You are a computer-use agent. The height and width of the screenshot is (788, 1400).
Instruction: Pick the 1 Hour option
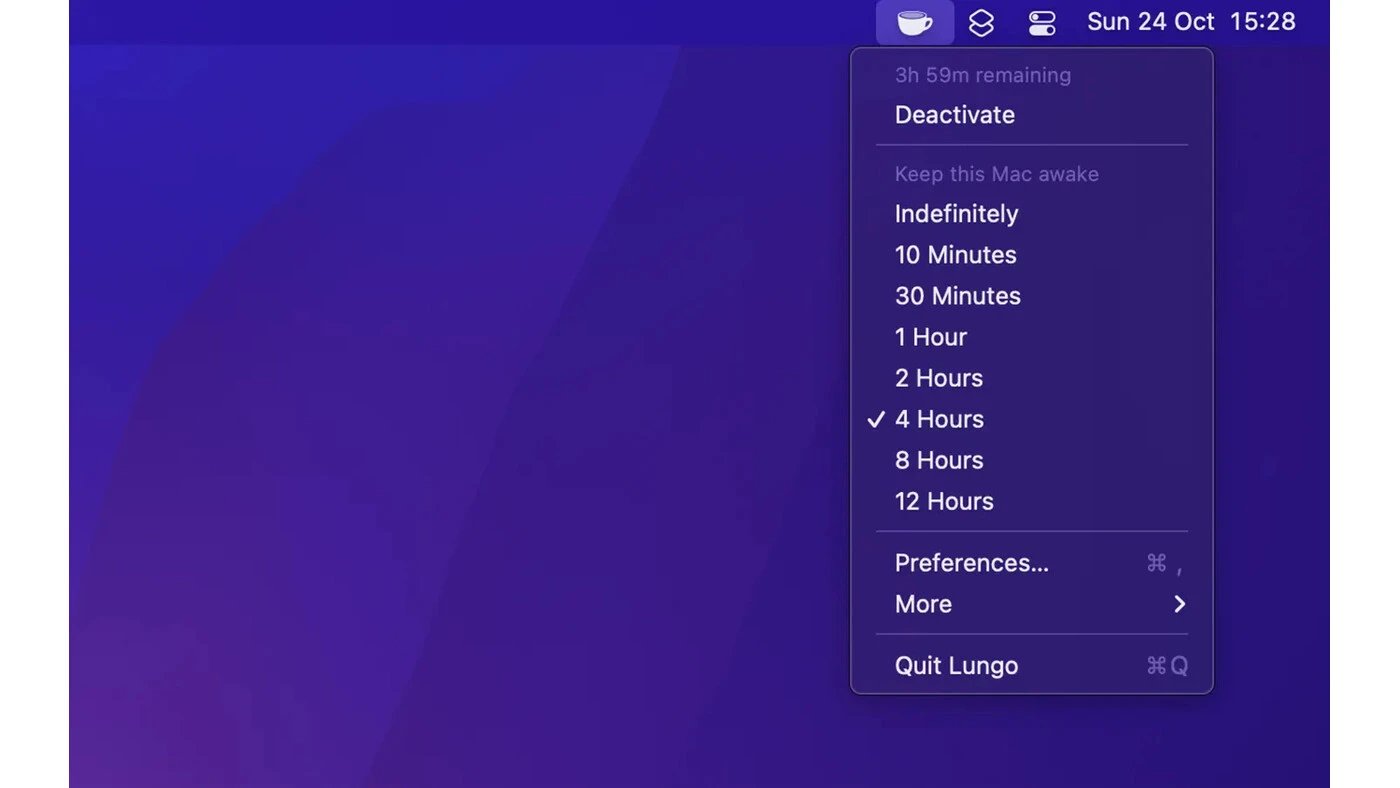[1032, 337]
